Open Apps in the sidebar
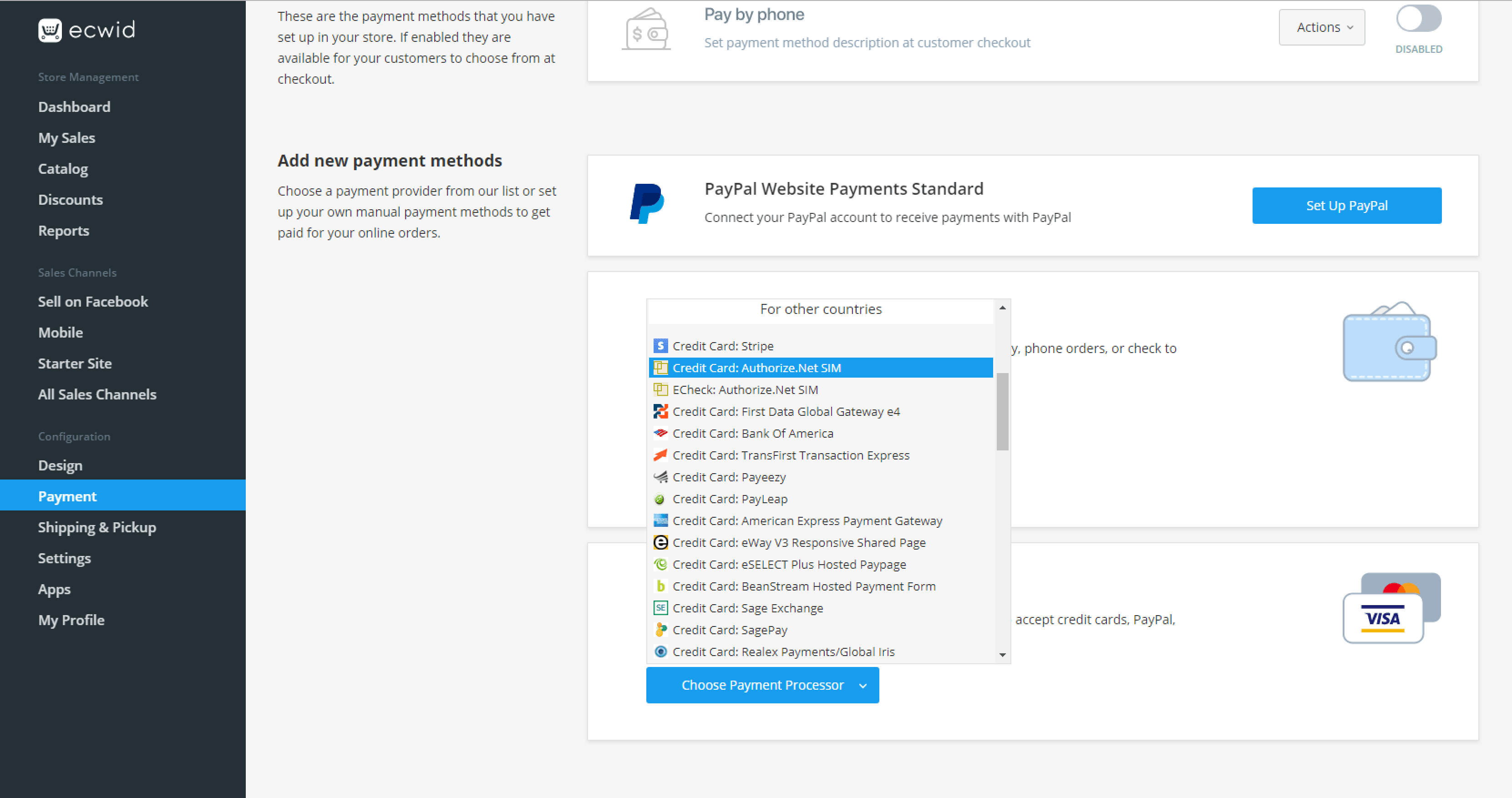This screenshot has width=1512, height=798. [x=54, y=589]
